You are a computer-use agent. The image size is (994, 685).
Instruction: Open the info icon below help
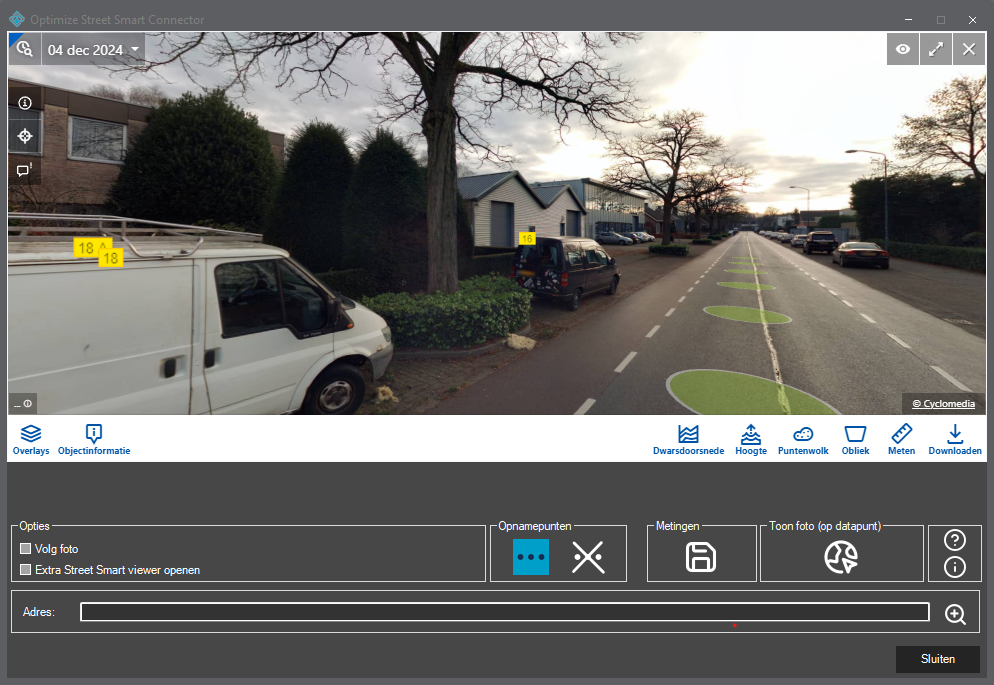(x=955, y=567)
